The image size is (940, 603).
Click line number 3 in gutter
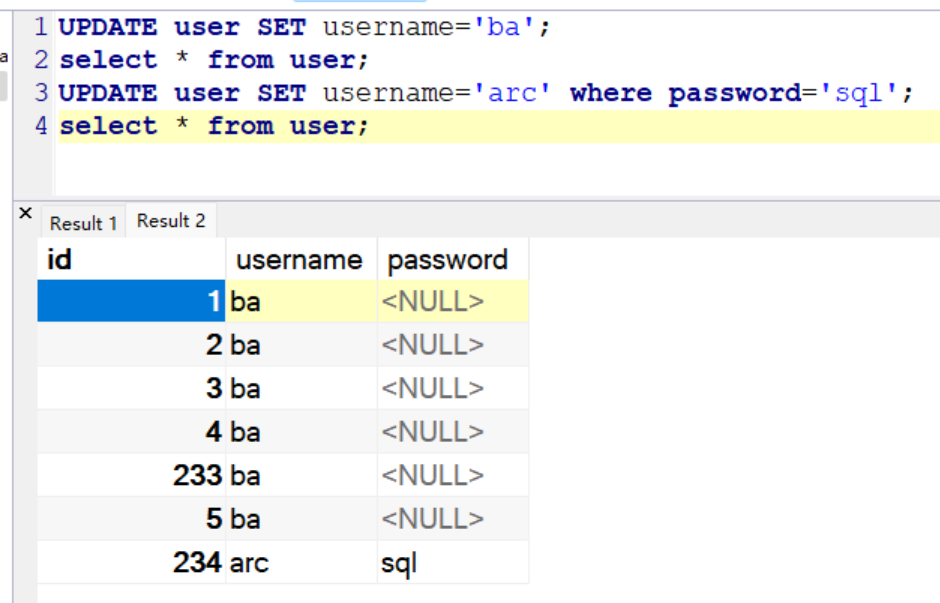pos(41,93)
